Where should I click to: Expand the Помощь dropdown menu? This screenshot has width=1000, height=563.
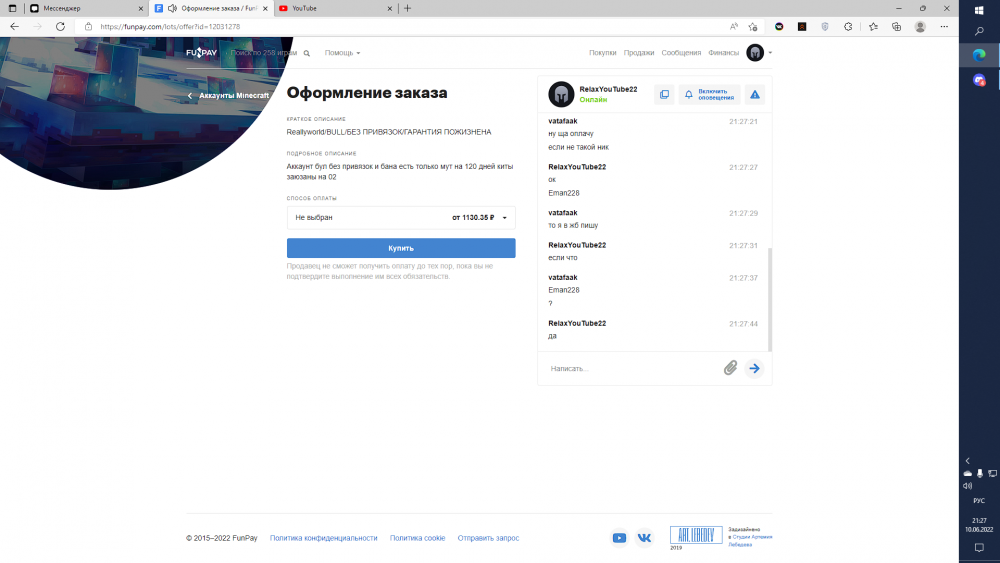pyautogui.click(x=342, y=53)
